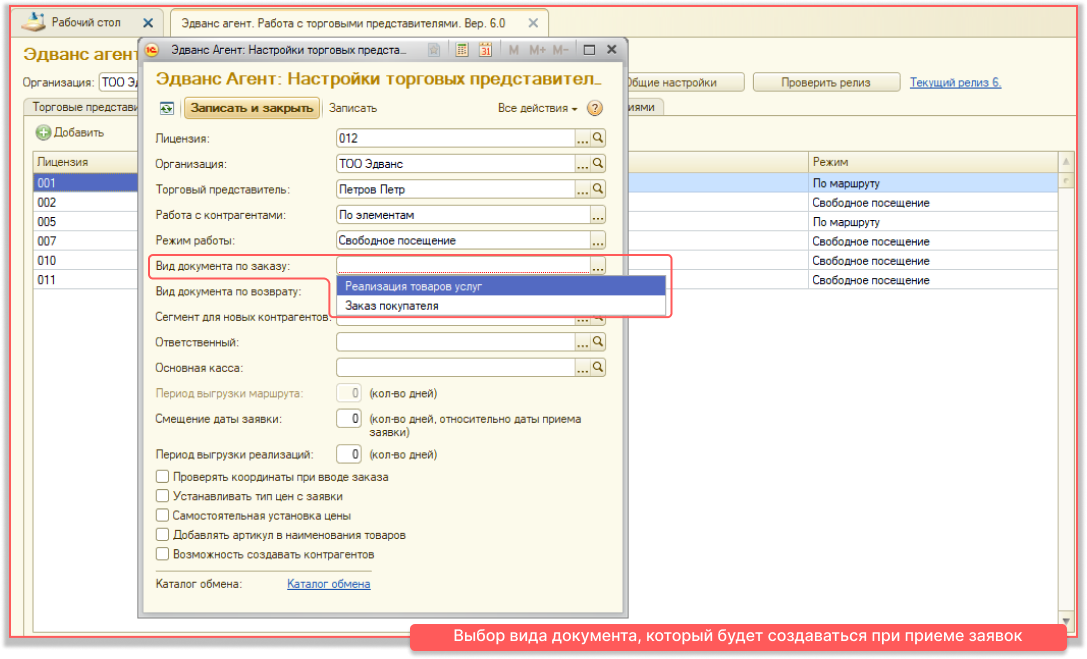Viewport: 1087px width, 659px height.
Task: Open Торговый представитель with its magnifier icon
Action: click(x=598, y=189)
